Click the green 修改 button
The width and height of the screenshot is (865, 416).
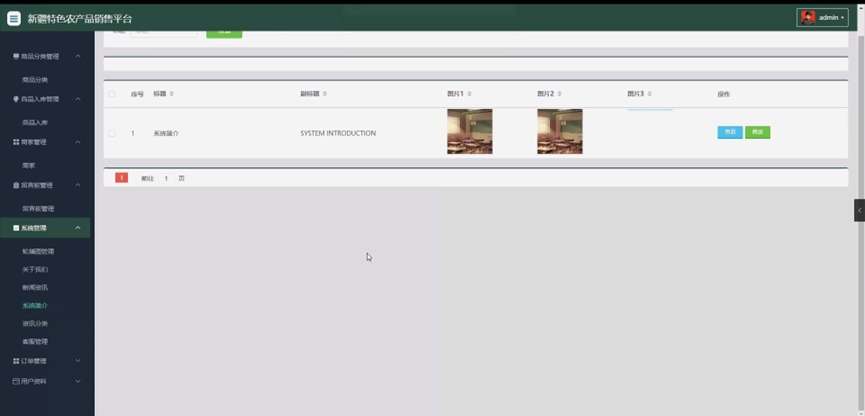[x=757, y=132]
